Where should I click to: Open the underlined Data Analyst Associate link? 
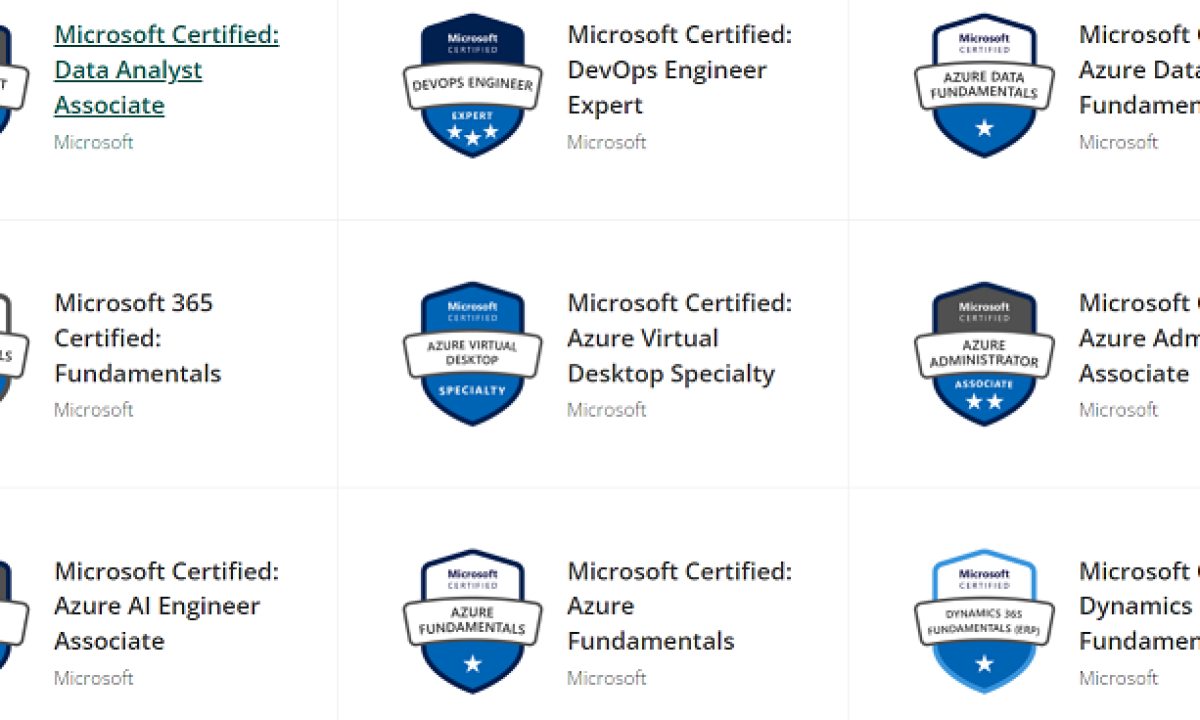[166, 70]
